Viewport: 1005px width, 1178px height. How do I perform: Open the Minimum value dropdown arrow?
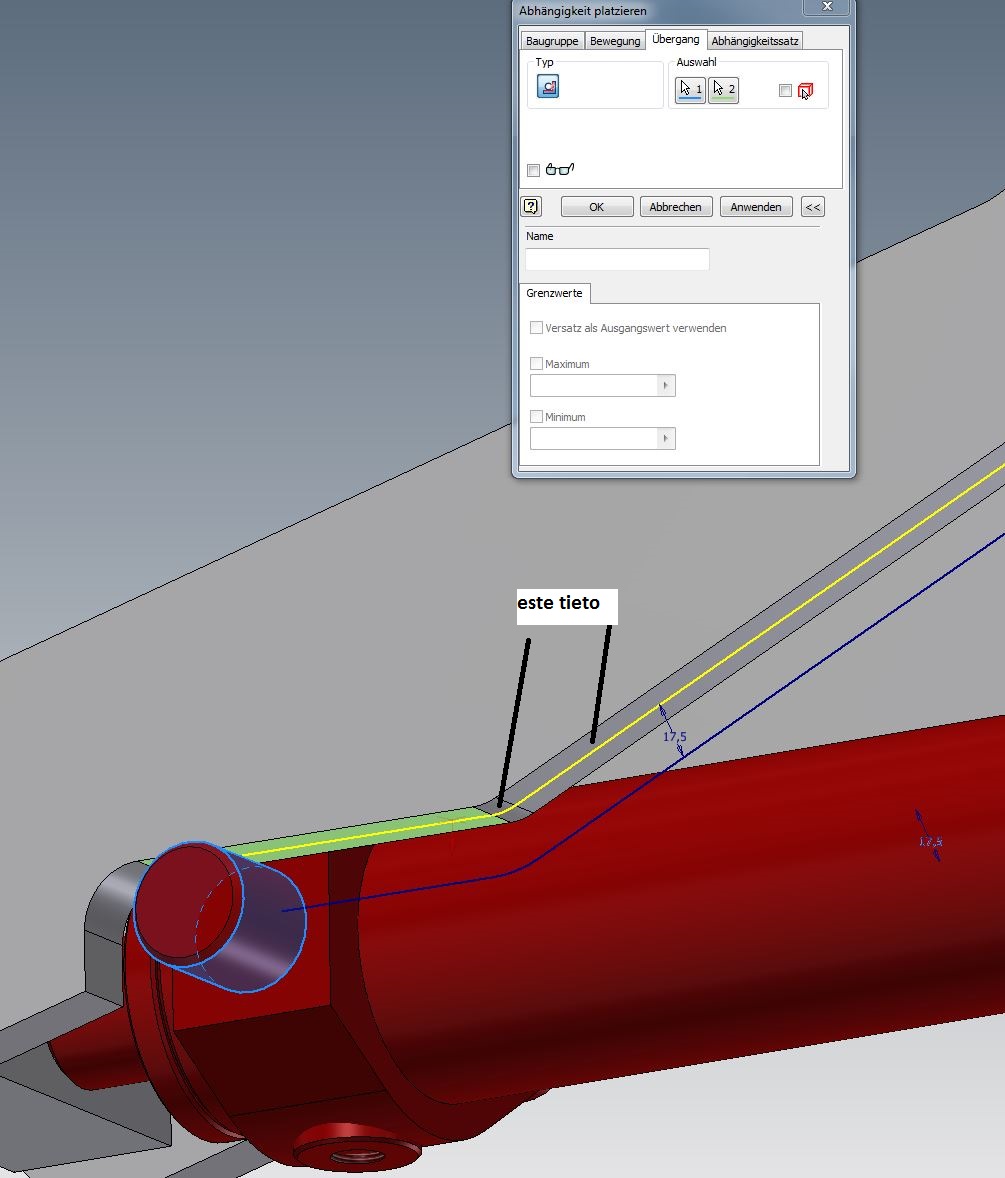[x=665, y=439]
